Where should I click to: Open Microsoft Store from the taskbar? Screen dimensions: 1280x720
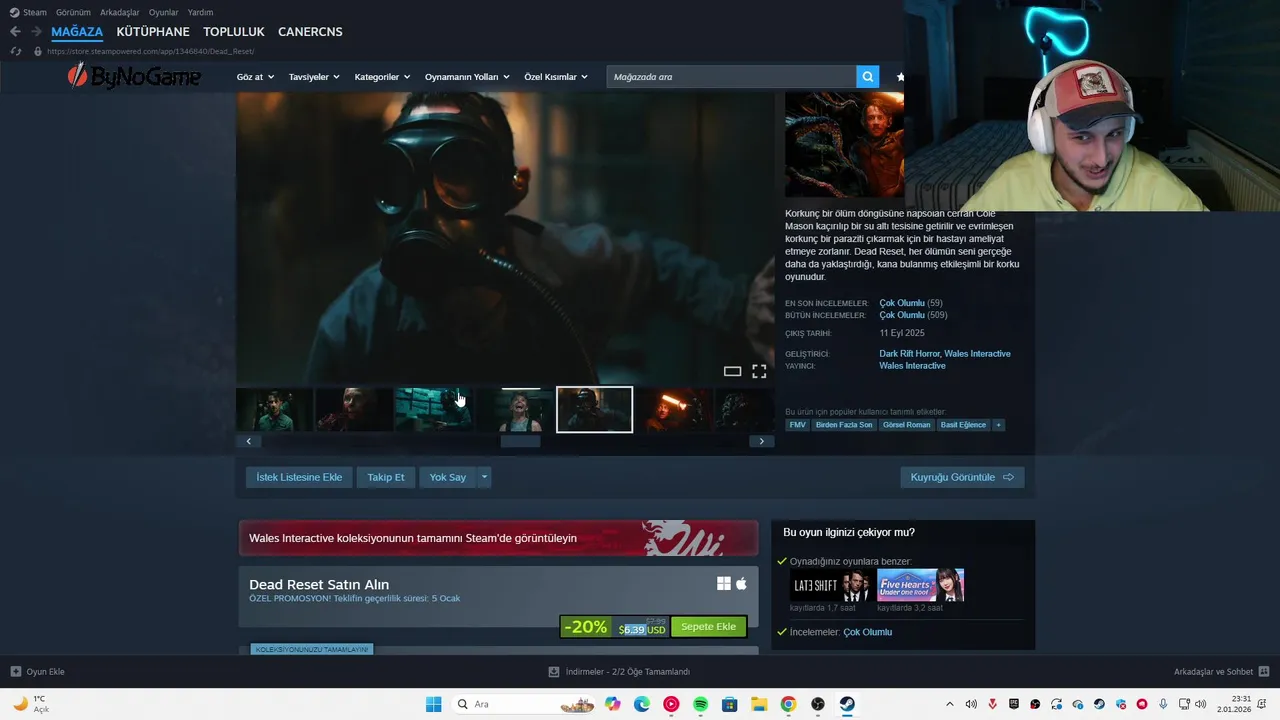[x=730, y=704]
